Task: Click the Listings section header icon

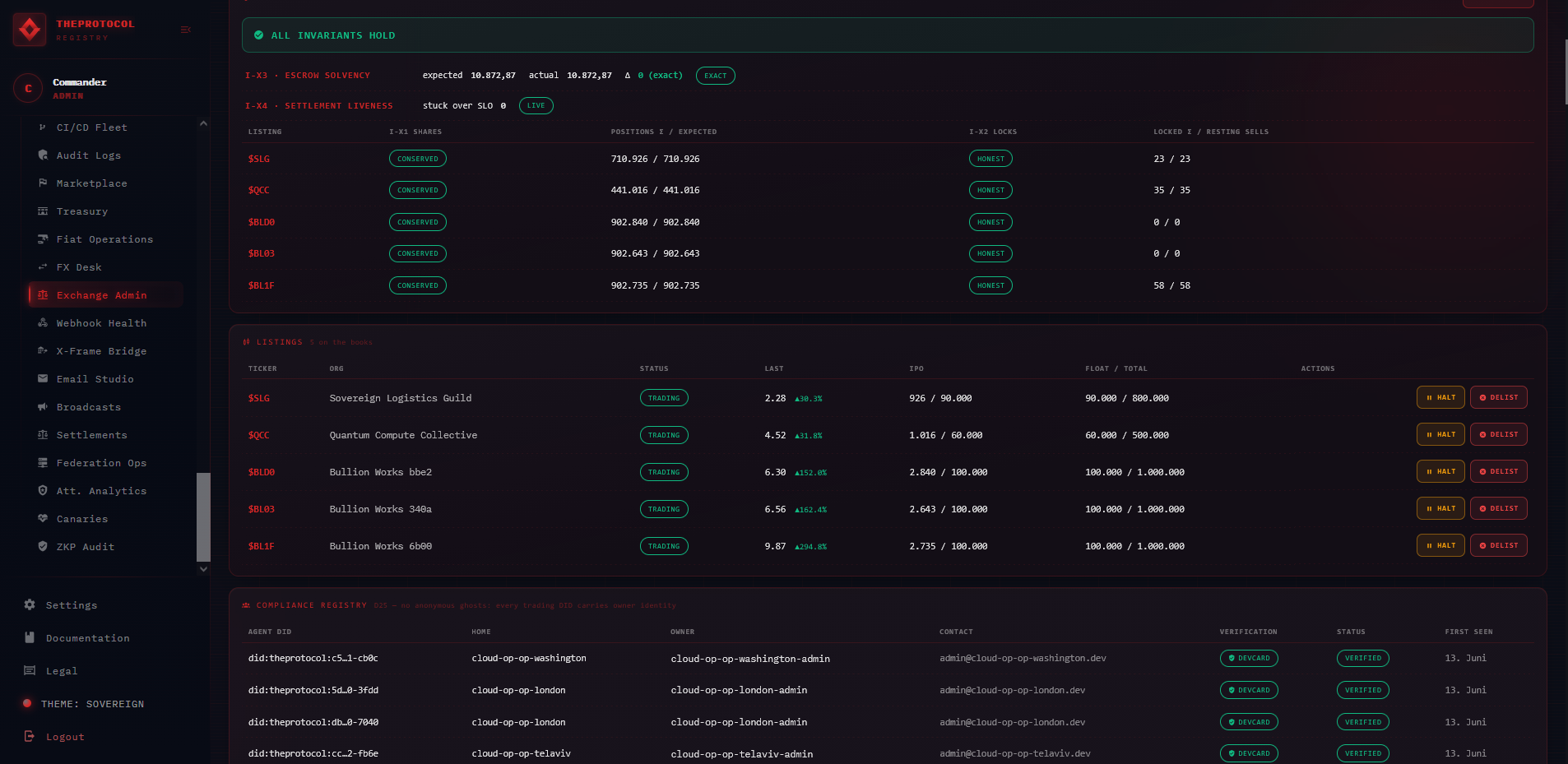Action: coord(246,342)
